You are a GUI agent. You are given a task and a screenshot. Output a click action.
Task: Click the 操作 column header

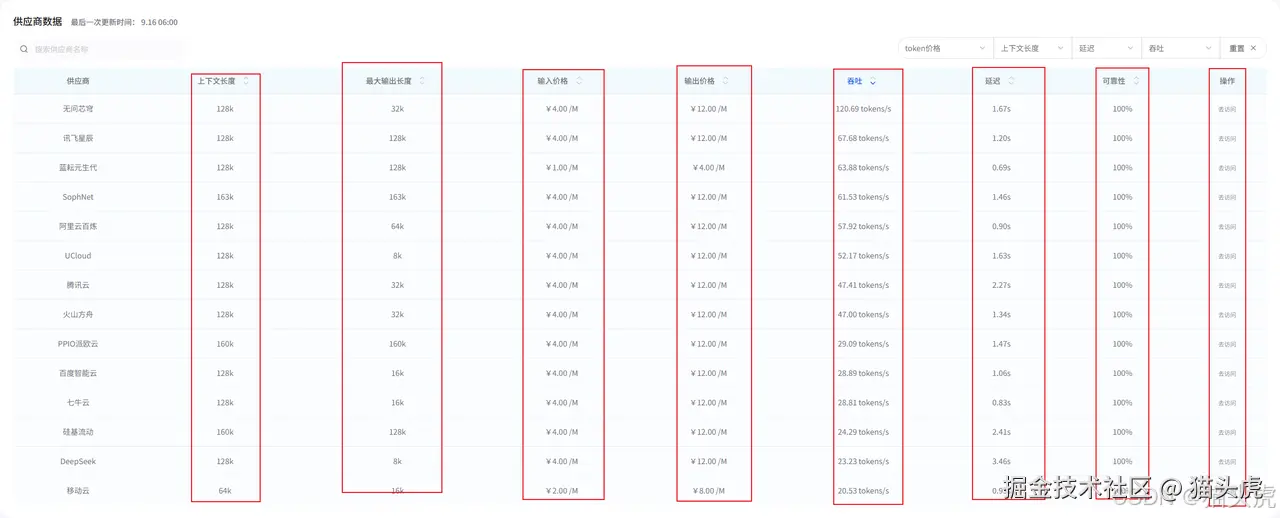click(1227, 81)
